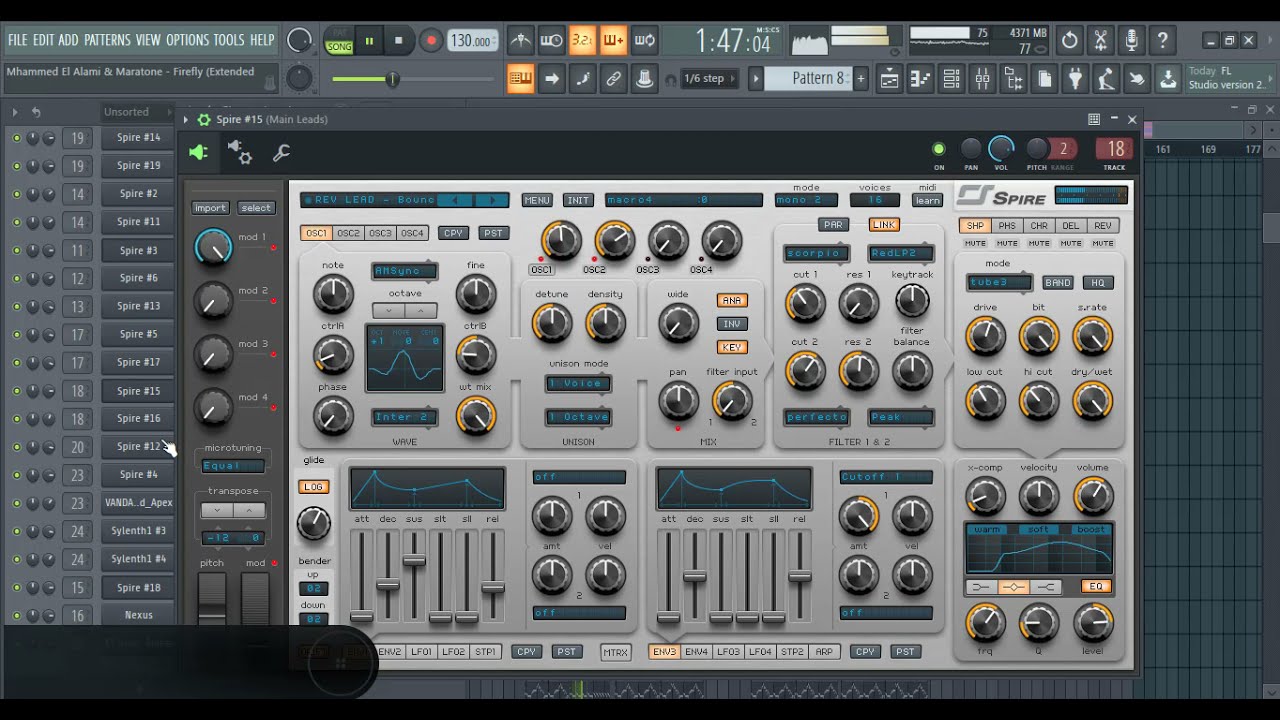1280x720 pixels.
Task: Open the plugin picker plug icon
Action: [1075, 79]
